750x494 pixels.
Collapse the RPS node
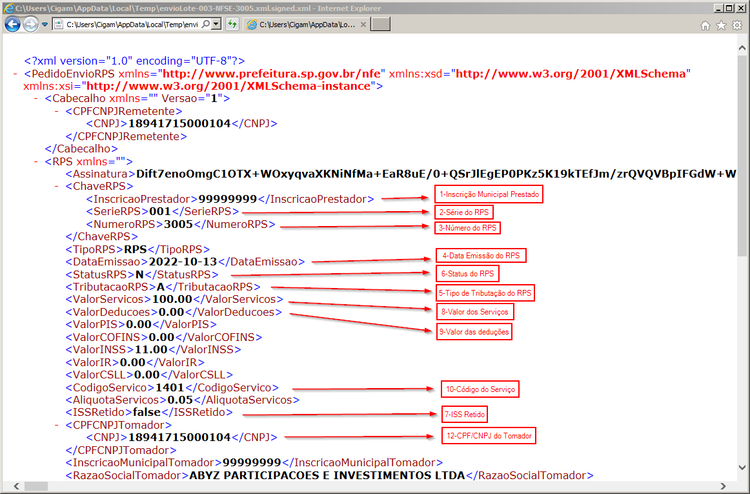click(36, 162)
